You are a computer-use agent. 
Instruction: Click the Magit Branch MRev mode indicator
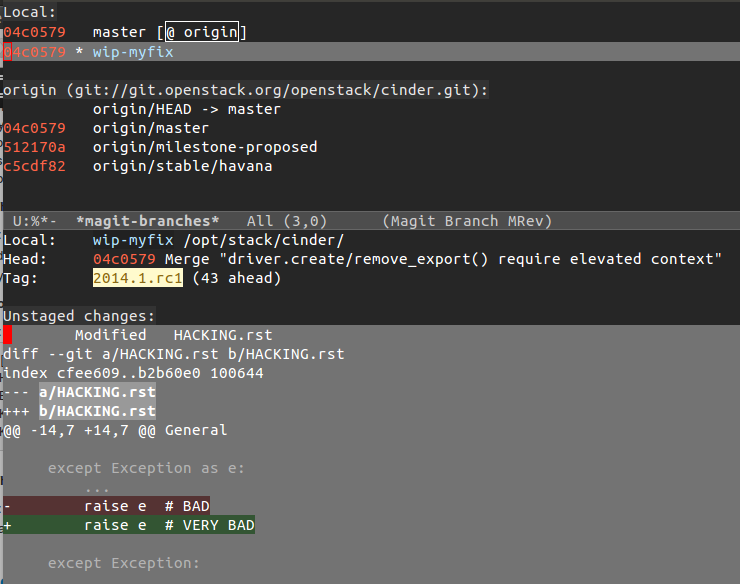pyautogui.click(x=467, y=221)
